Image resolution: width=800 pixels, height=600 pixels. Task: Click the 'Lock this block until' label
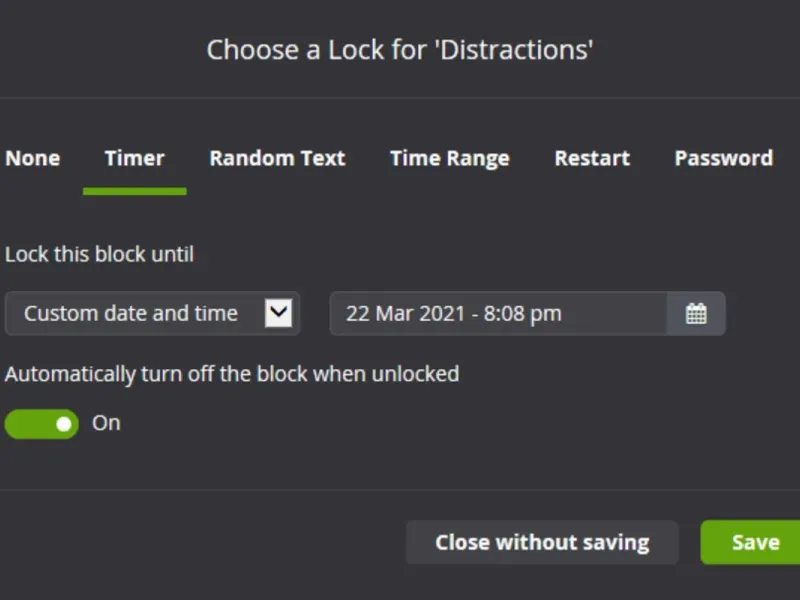(x=99, y=254)
